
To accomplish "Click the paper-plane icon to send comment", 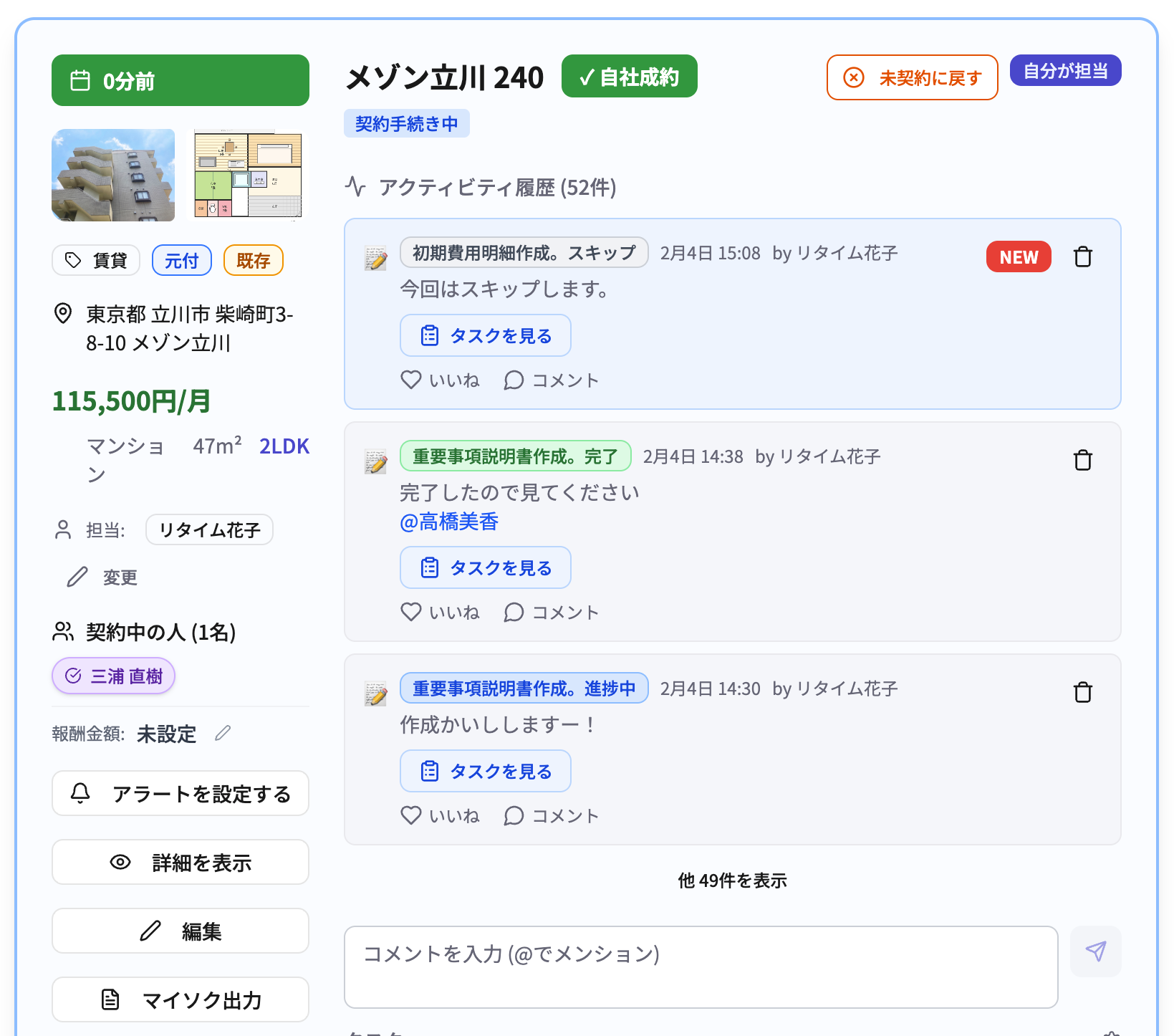I will click(1095, 952).
